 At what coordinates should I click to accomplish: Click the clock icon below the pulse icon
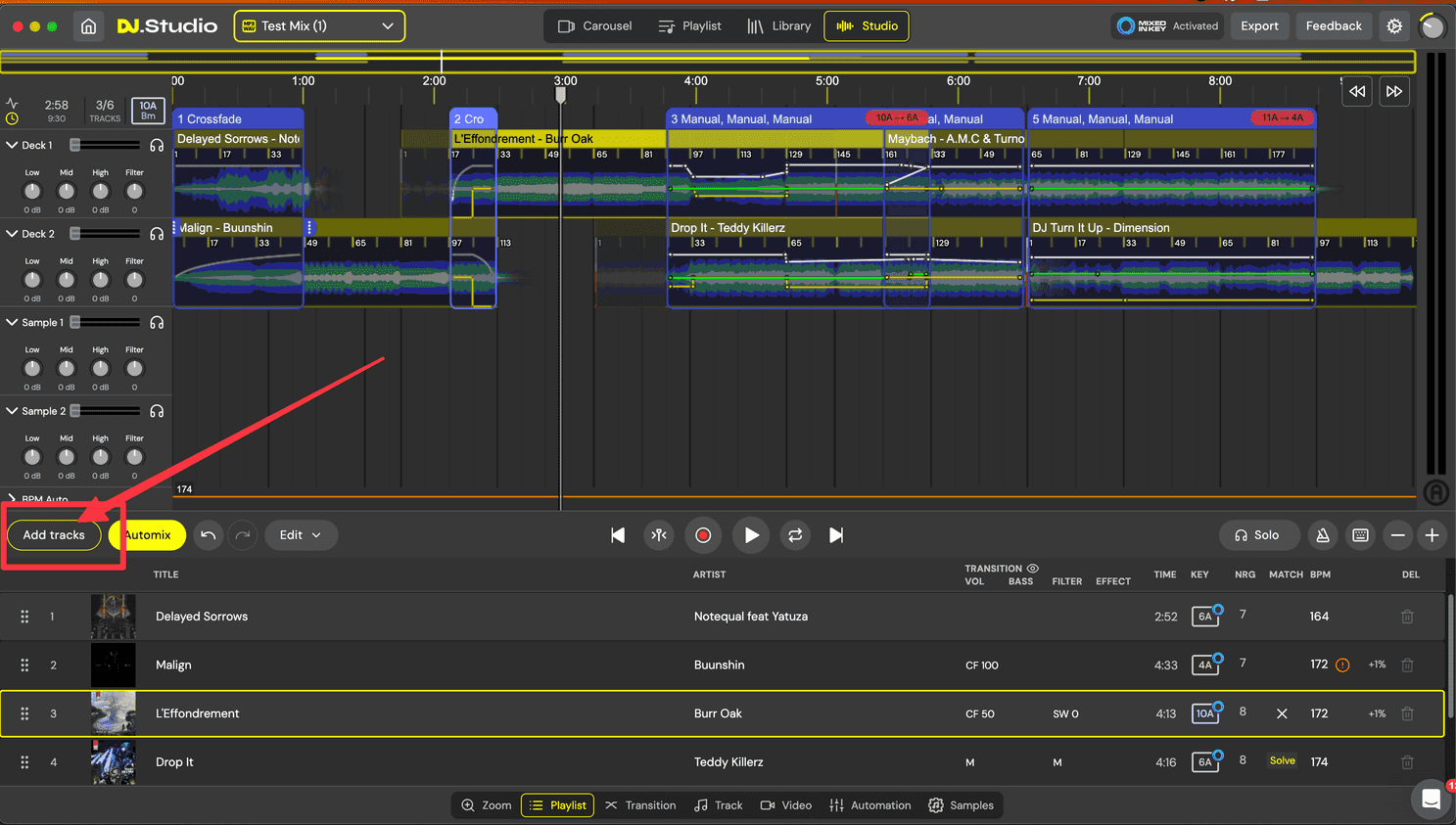12,118
